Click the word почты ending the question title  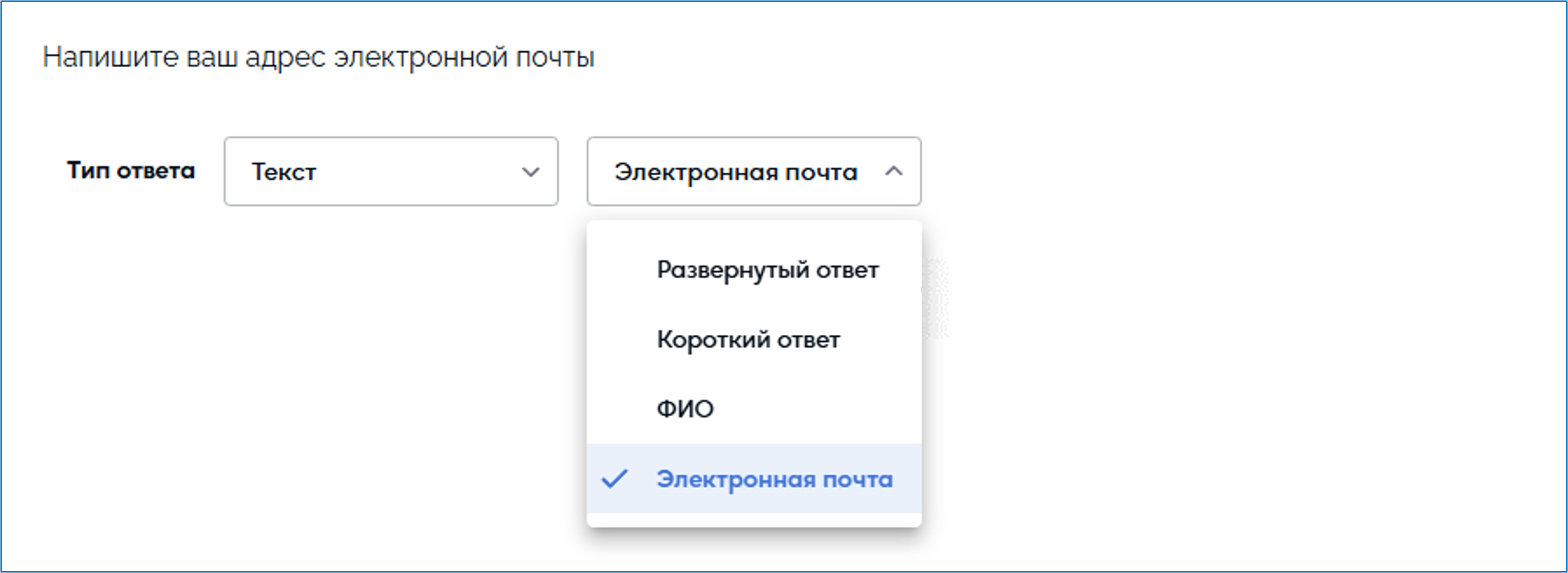pyautogui.click(x=554, y=57)
